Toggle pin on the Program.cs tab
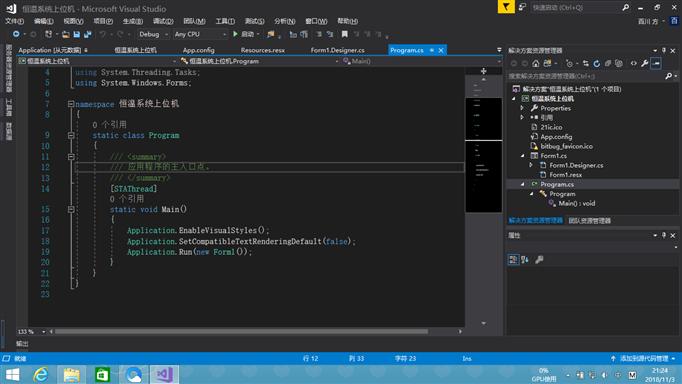This screenshot has width=682, height=384. coord(432,50)
